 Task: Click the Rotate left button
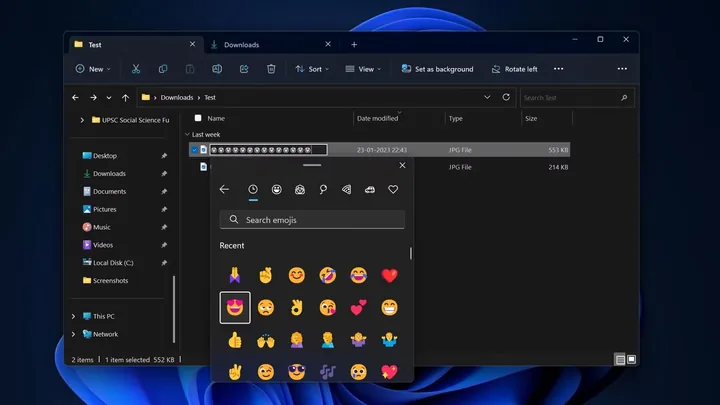515,69
